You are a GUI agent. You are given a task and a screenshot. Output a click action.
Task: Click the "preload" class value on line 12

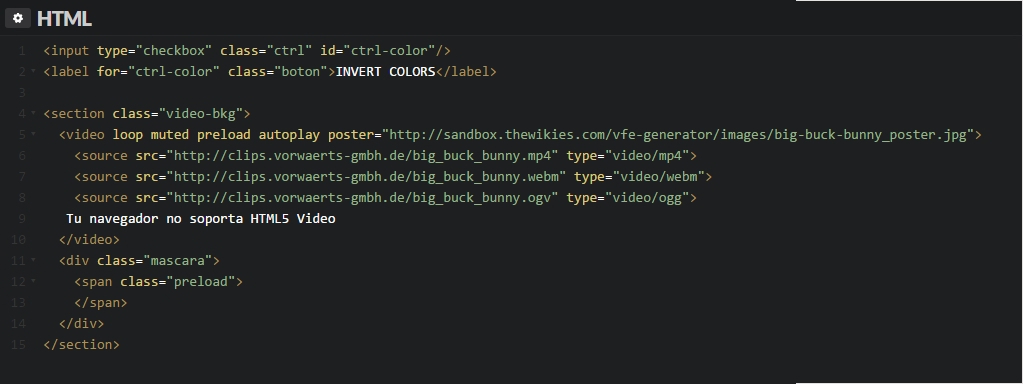click(x=200, y=282)
